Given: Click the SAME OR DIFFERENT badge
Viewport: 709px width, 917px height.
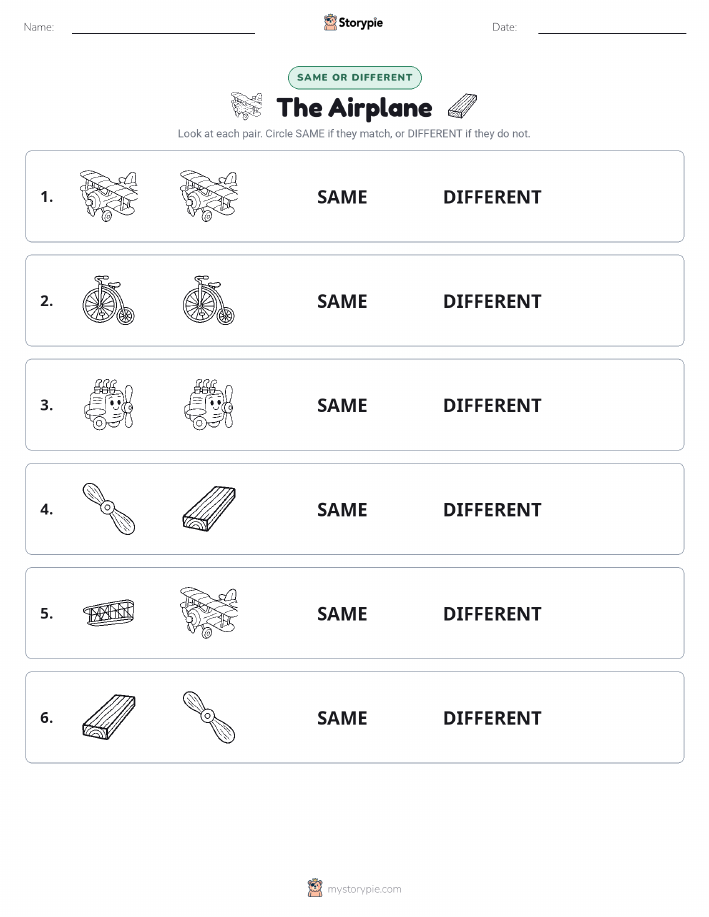Looking at the screenshot, I should point(354,77).
